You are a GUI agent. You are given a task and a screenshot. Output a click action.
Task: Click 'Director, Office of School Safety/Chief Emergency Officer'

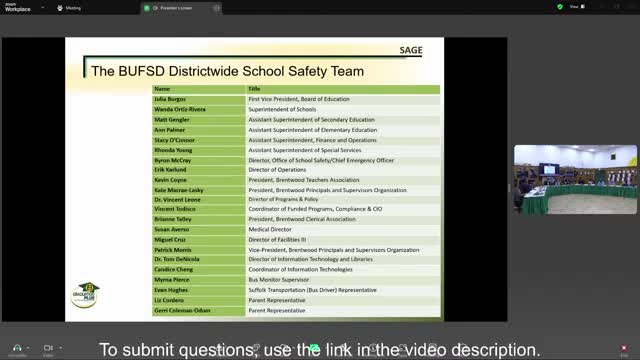click(321, 160)
